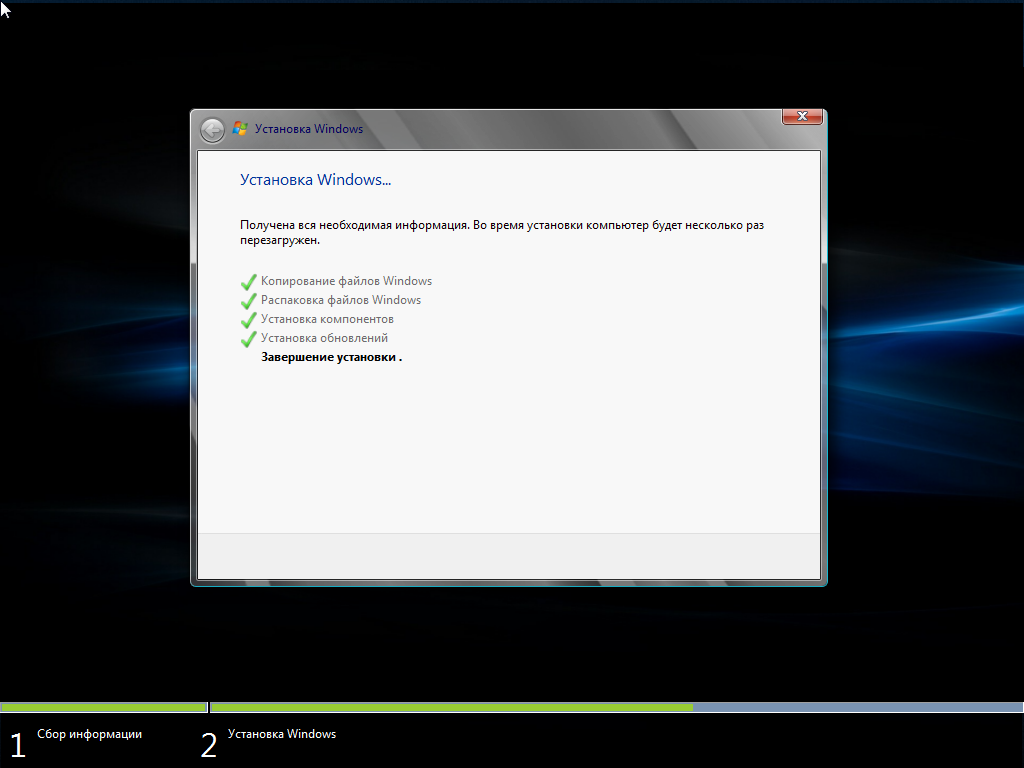Click the round back arrow button
Viewport: 1024px width, 768px height.
(x=212, y=131)
